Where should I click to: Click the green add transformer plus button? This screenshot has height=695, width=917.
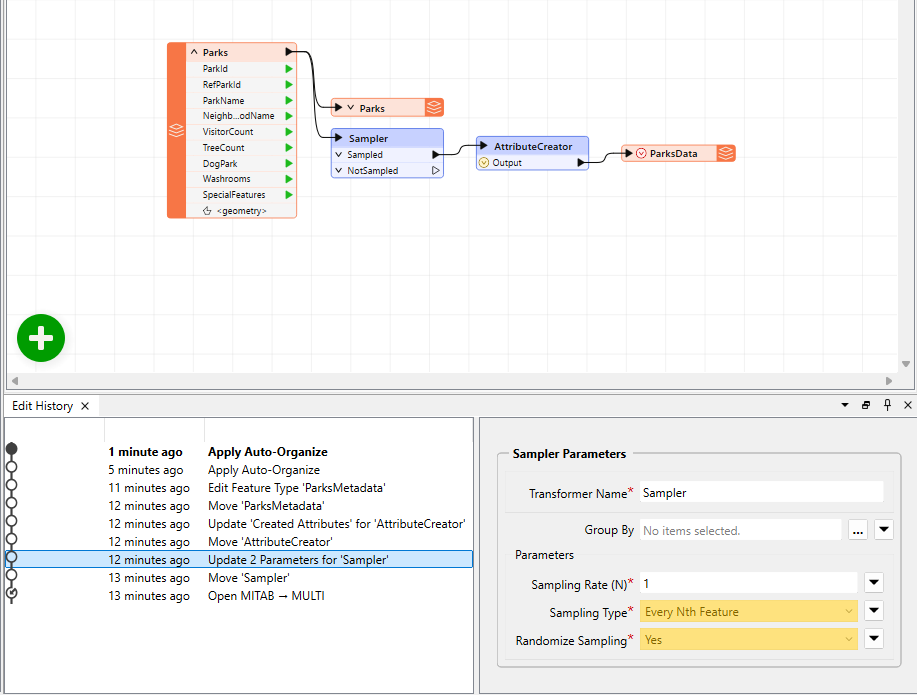point(41,339)
